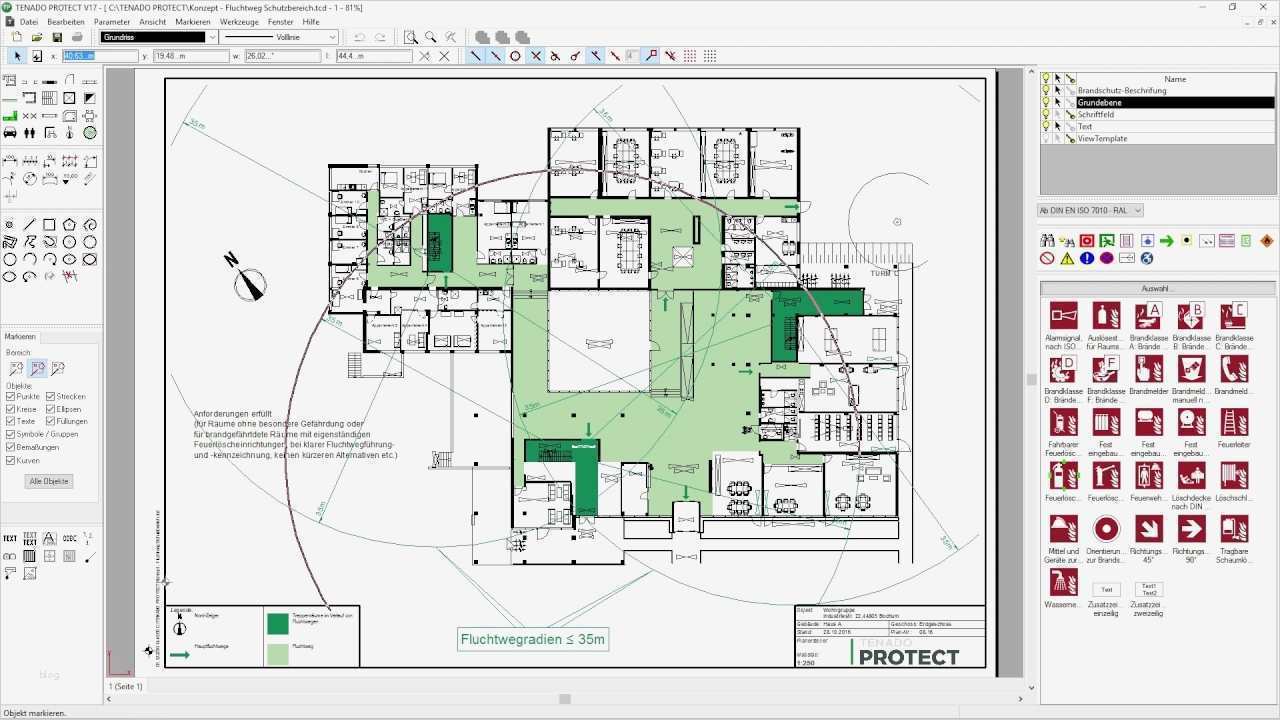Pick the Richtungspfeil 45° symbol
The height and width of the screenshot is (720, 1280).
pos(1148,528)
